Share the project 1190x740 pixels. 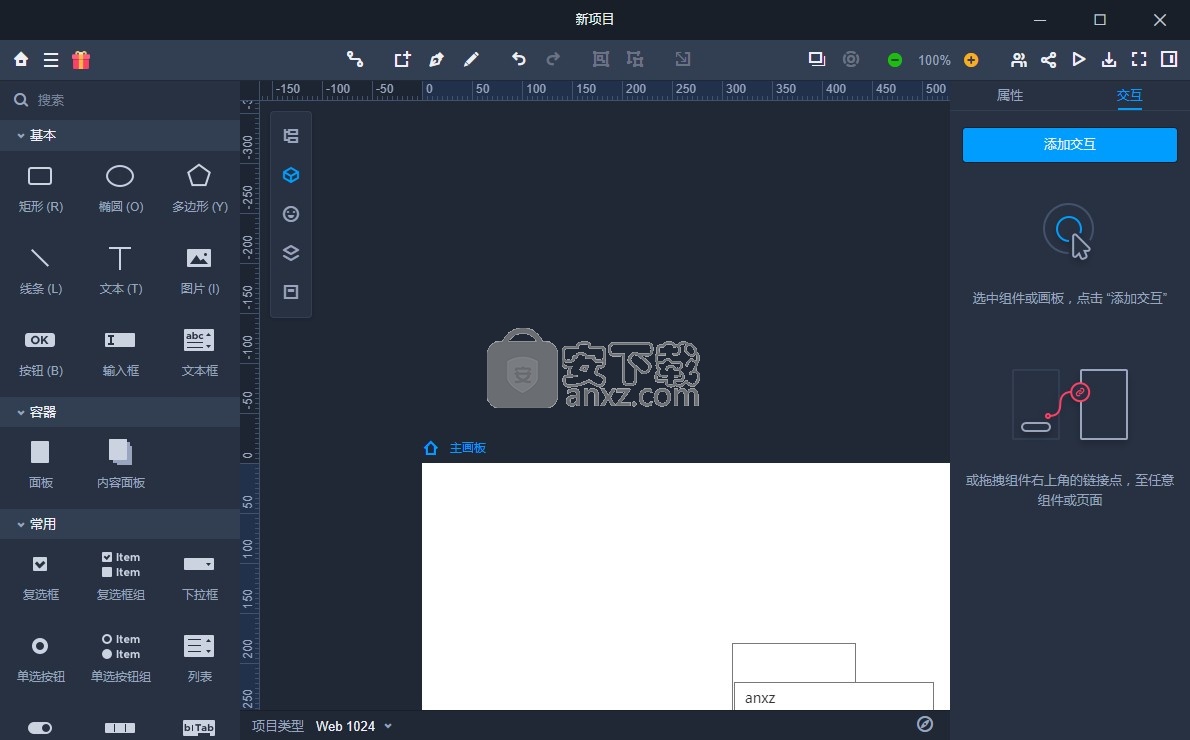[1048, 59]
